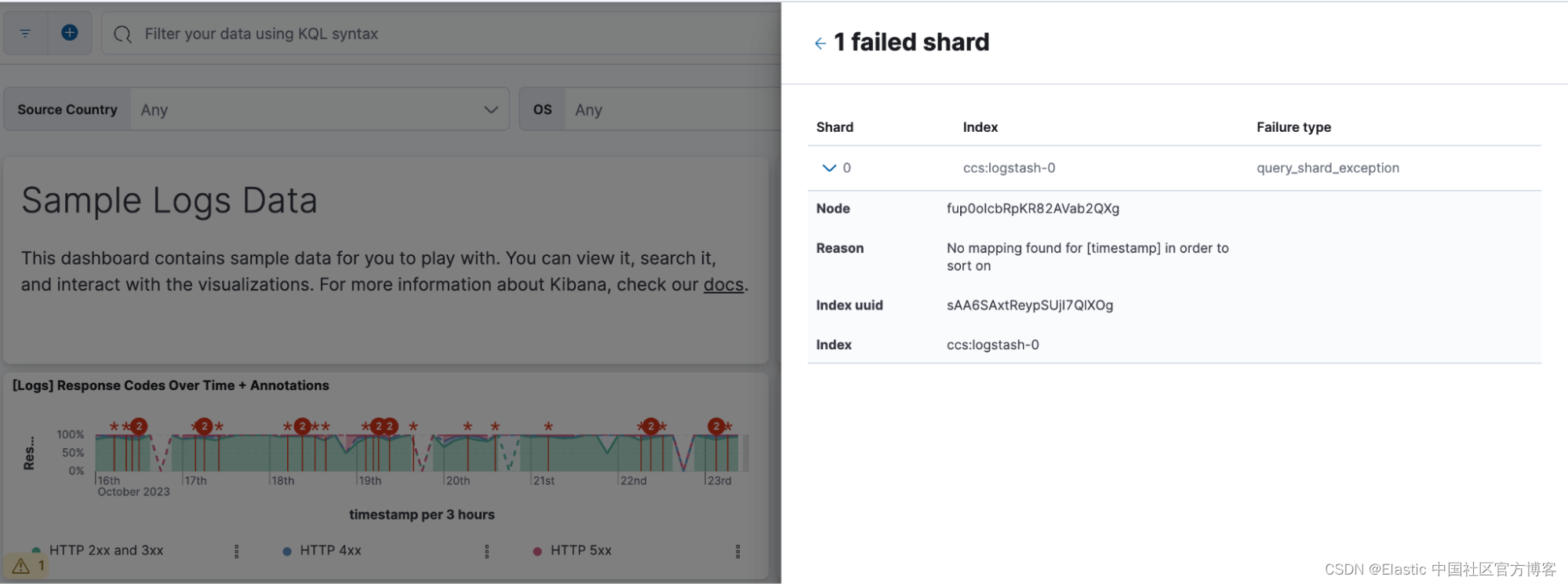Open the filter menu icon
1568x584 pixels.
pos(25,33)
